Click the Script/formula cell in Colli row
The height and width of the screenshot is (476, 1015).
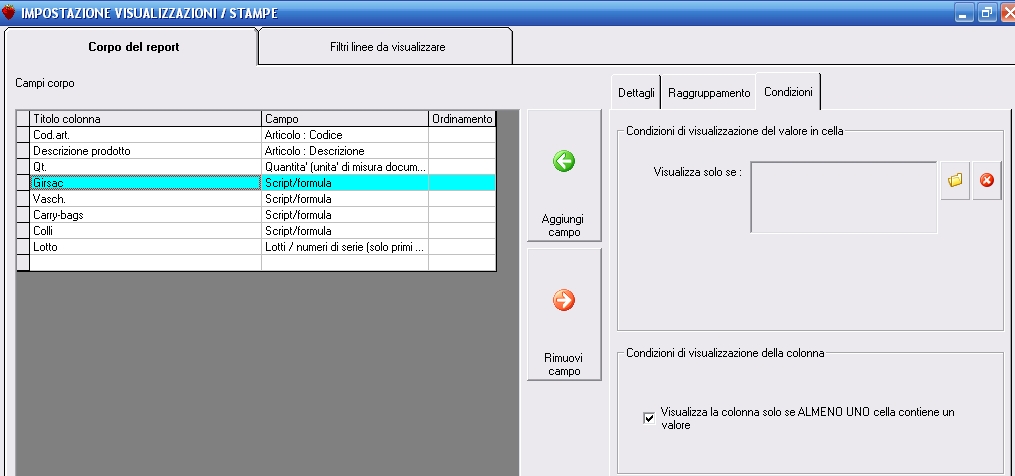(x=345, y=231)
